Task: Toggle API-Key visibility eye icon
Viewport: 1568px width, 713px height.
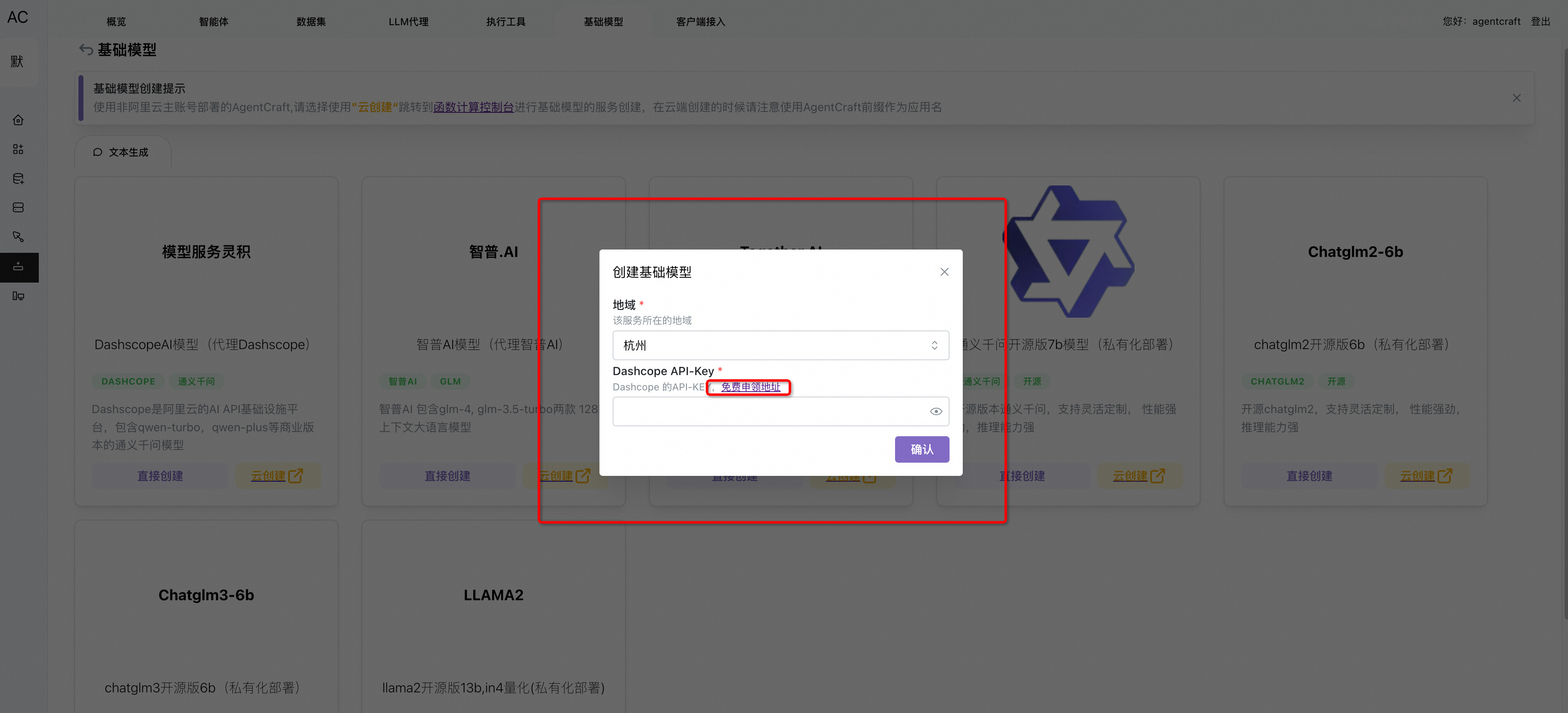Action: pyautogui.click(x=936, y=411)
